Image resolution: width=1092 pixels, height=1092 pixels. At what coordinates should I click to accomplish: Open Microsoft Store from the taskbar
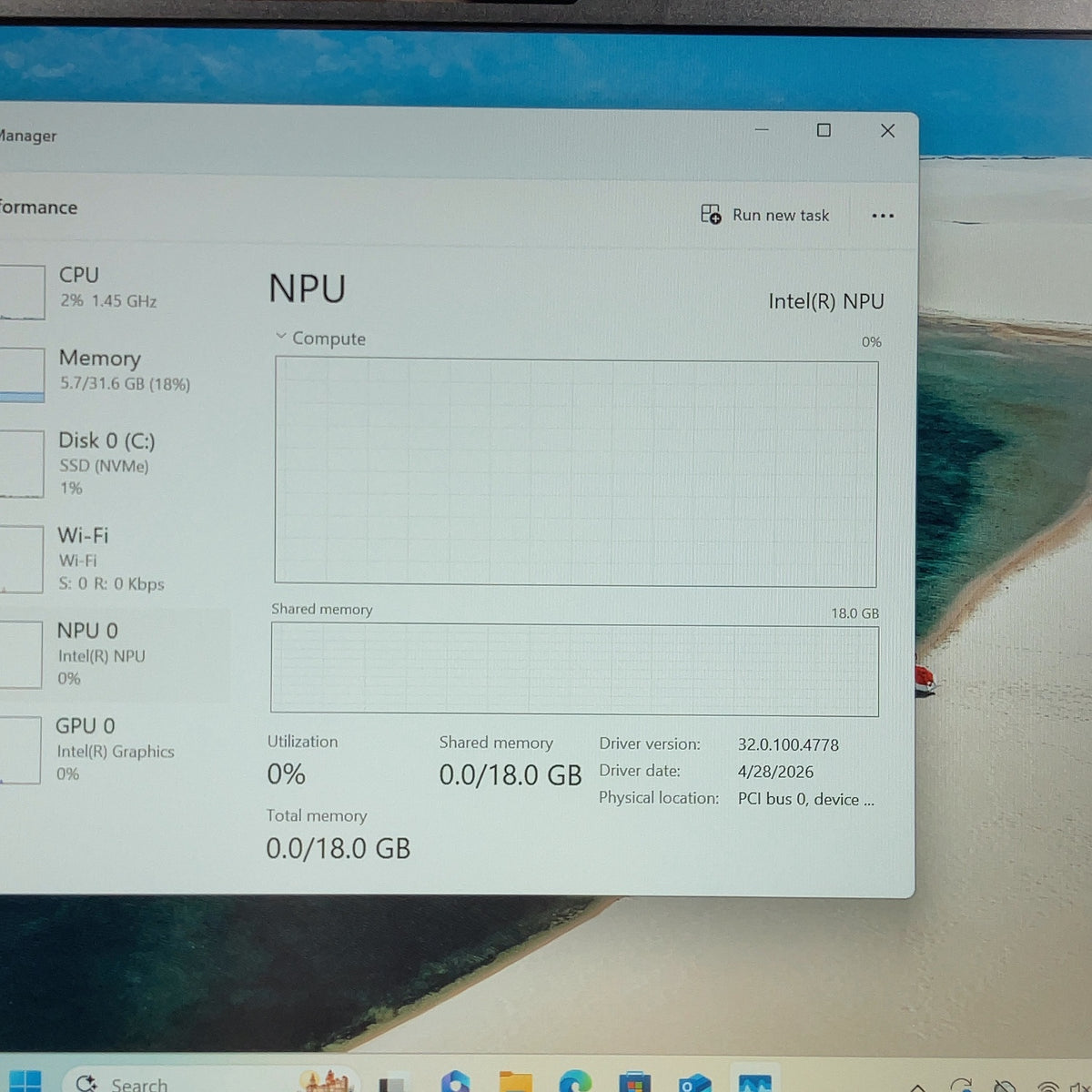tap(634, 1082)
